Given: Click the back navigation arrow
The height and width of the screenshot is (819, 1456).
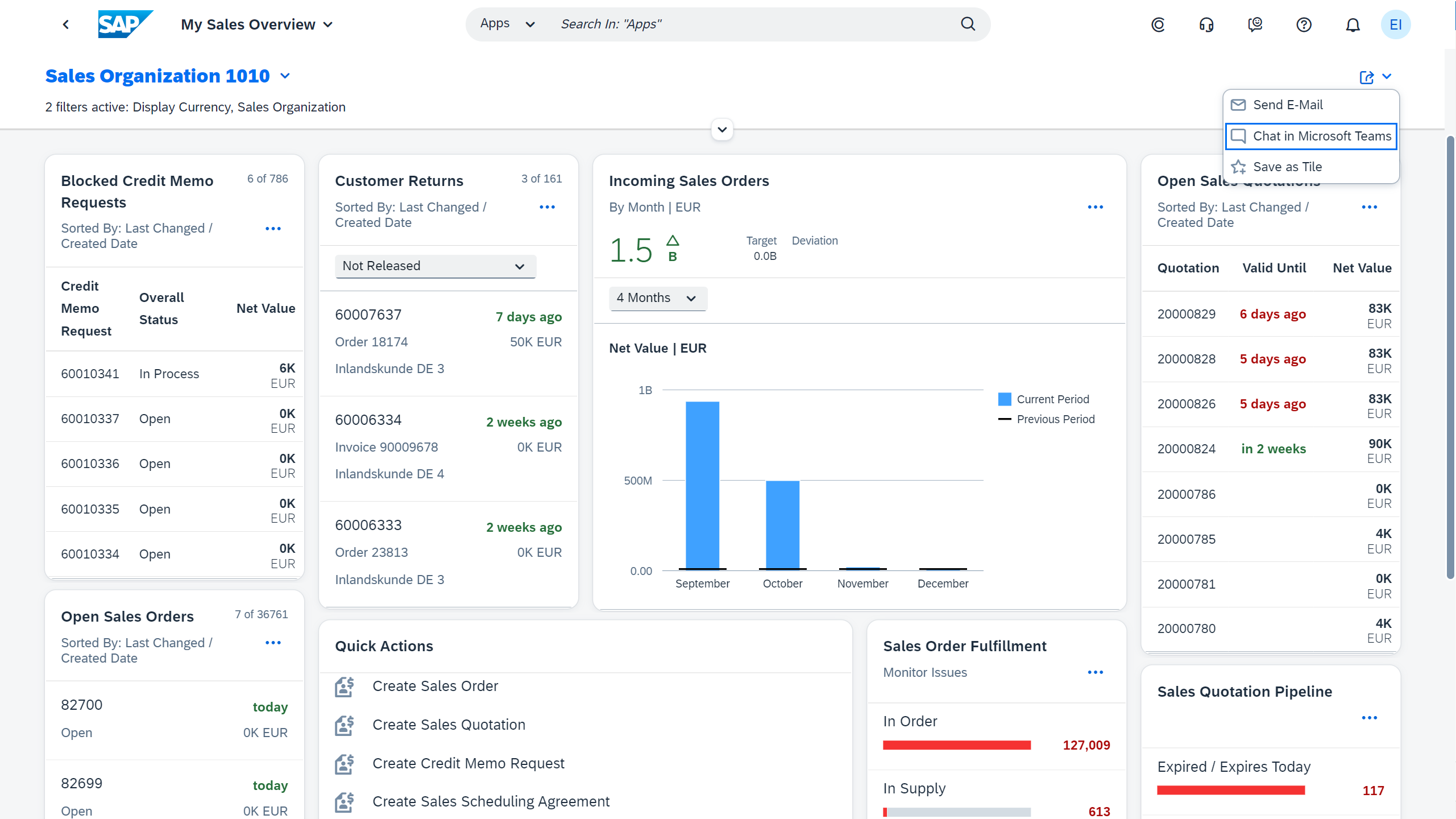Looking at the screenshot, I should tap(66, 24).
